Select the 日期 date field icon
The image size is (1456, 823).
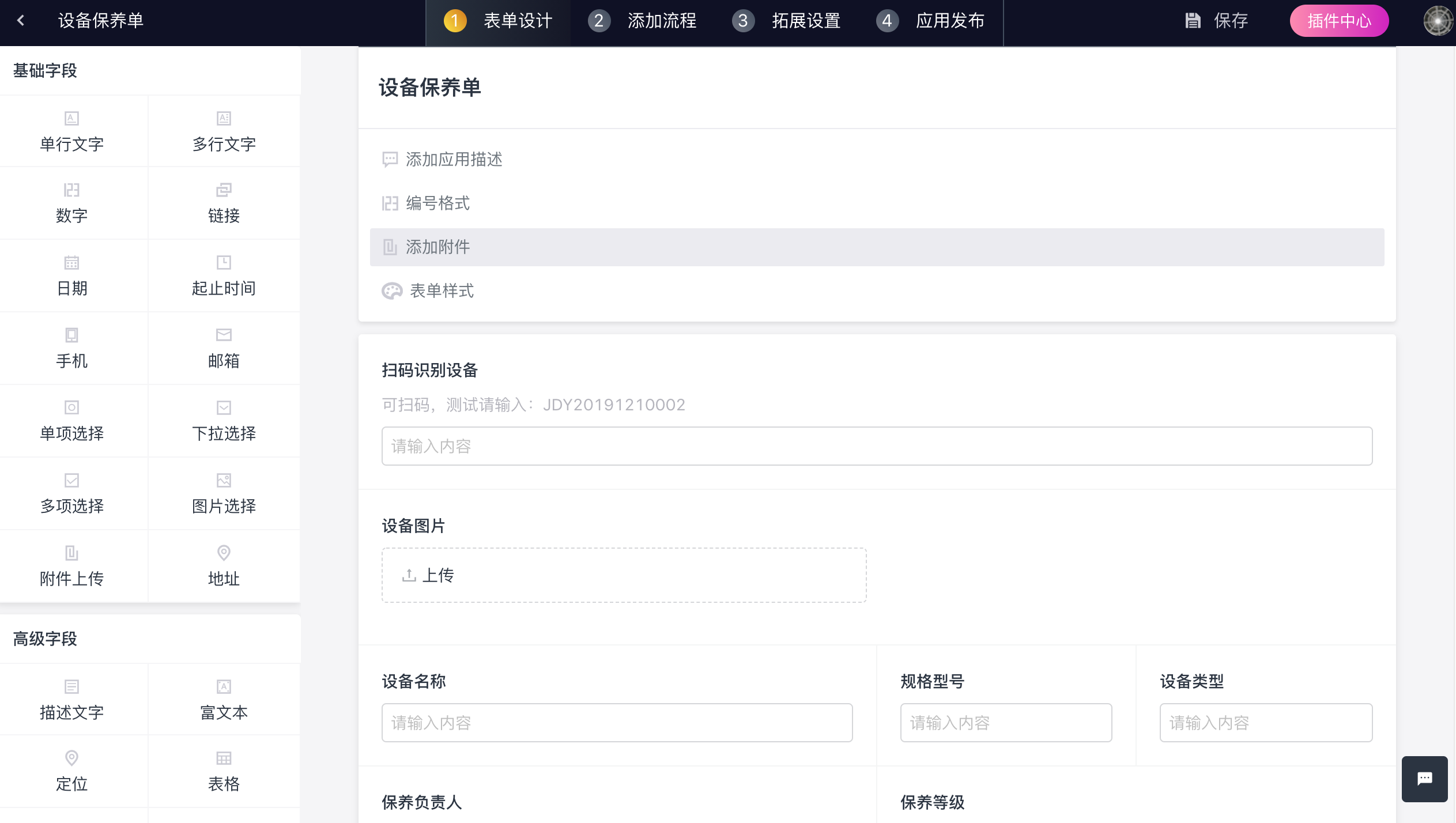(71, 263)
